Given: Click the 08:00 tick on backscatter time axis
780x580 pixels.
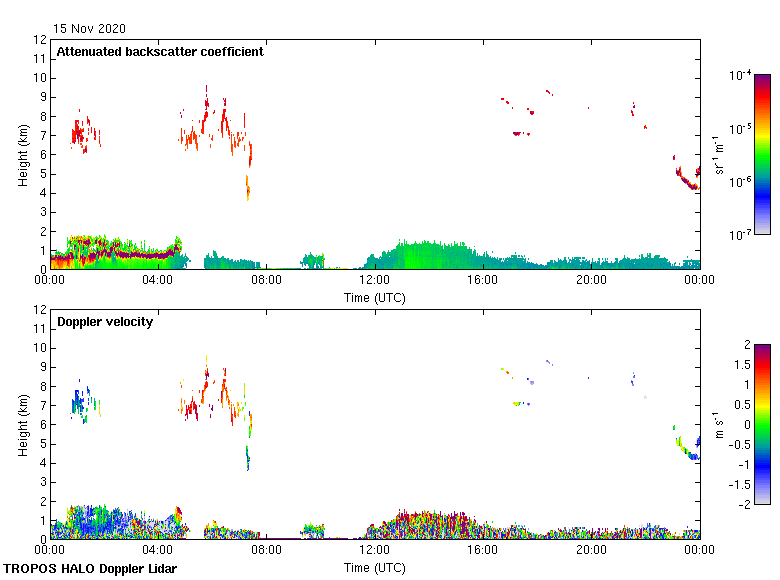Looking at the screenshot, I should [x=267, y=282].
